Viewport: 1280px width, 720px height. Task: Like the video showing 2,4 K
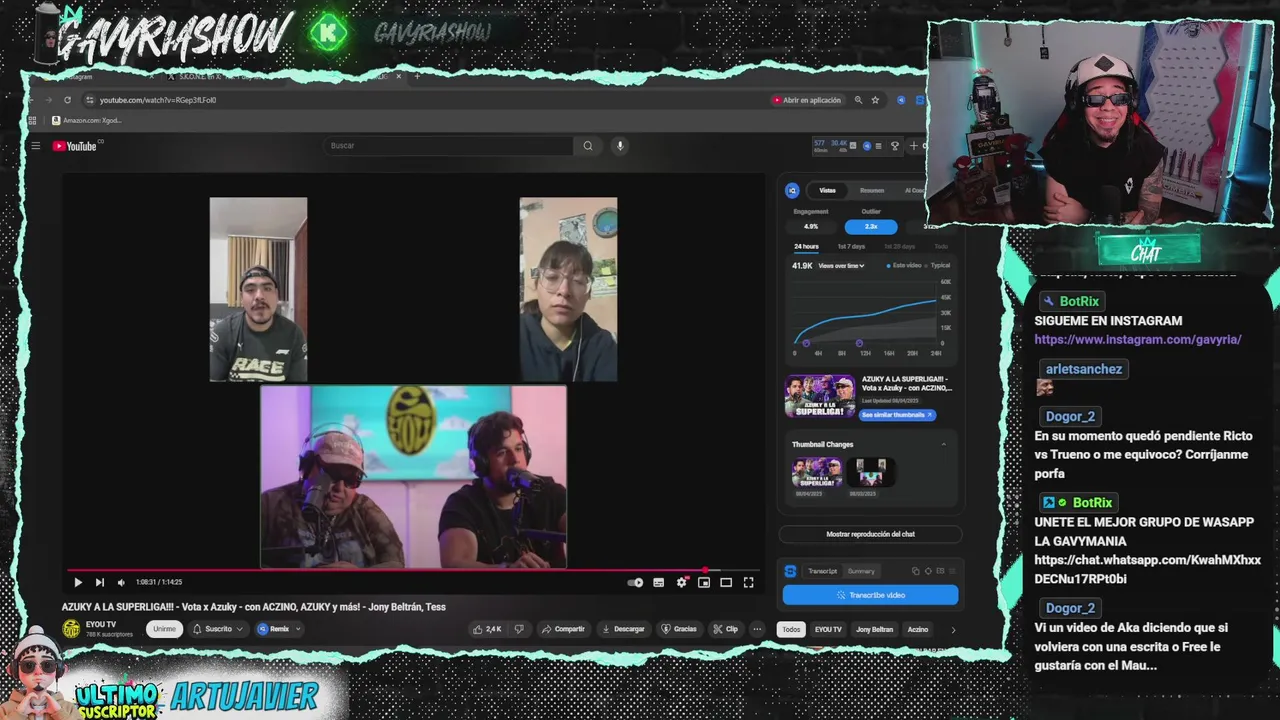click(487, 629)
